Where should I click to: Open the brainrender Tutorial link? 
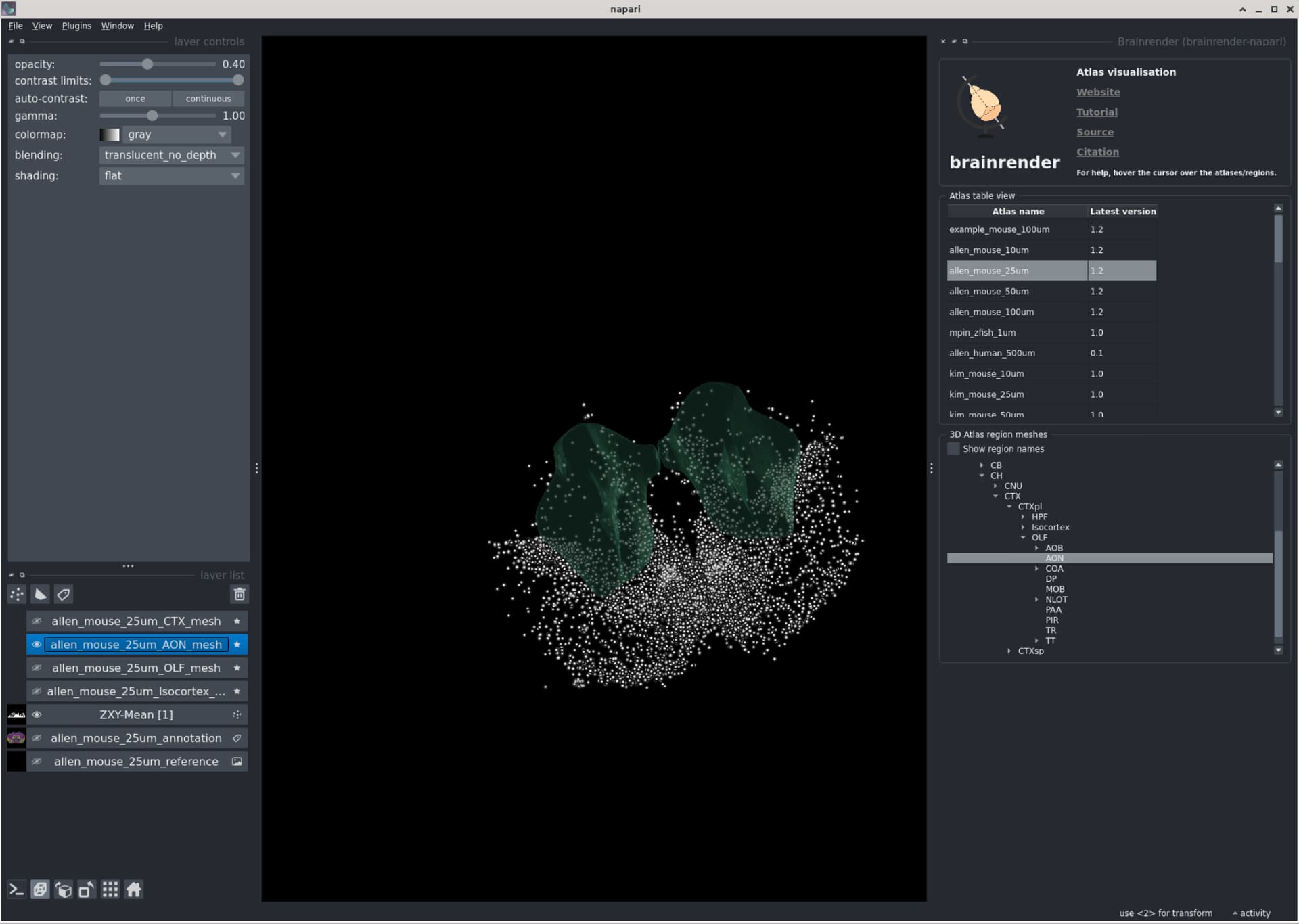[x=1097, y=112]
